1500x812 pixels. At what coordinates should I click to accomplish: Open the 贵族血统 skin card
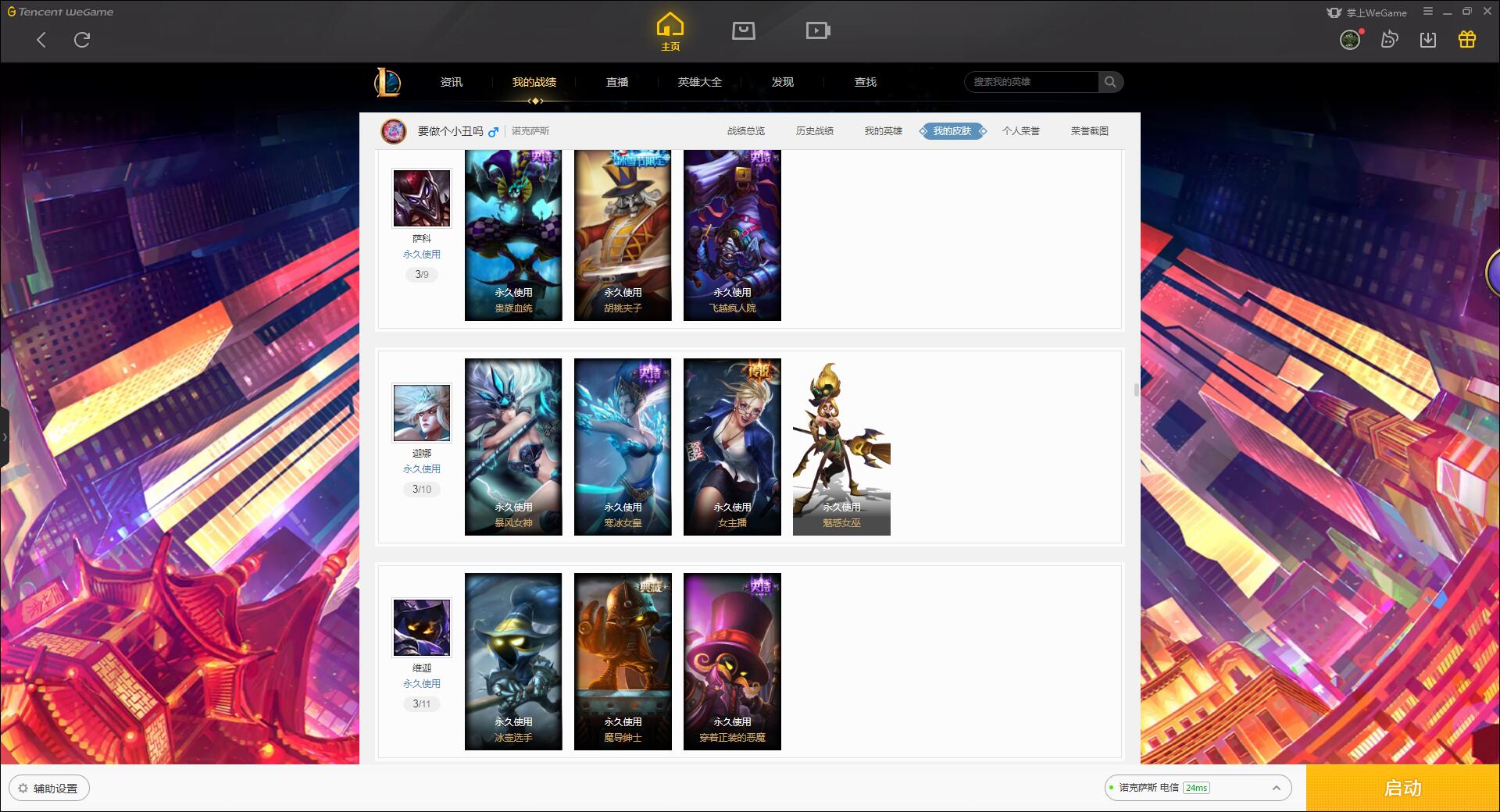(513, 235)
